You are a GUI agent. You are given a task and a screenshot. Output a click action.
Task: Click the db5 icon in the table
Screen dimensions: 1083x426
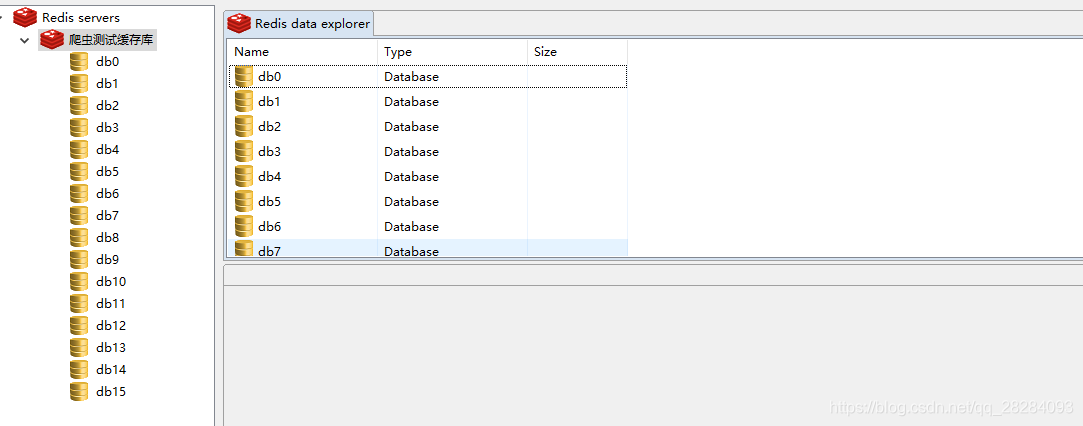(x=244, y=202)
